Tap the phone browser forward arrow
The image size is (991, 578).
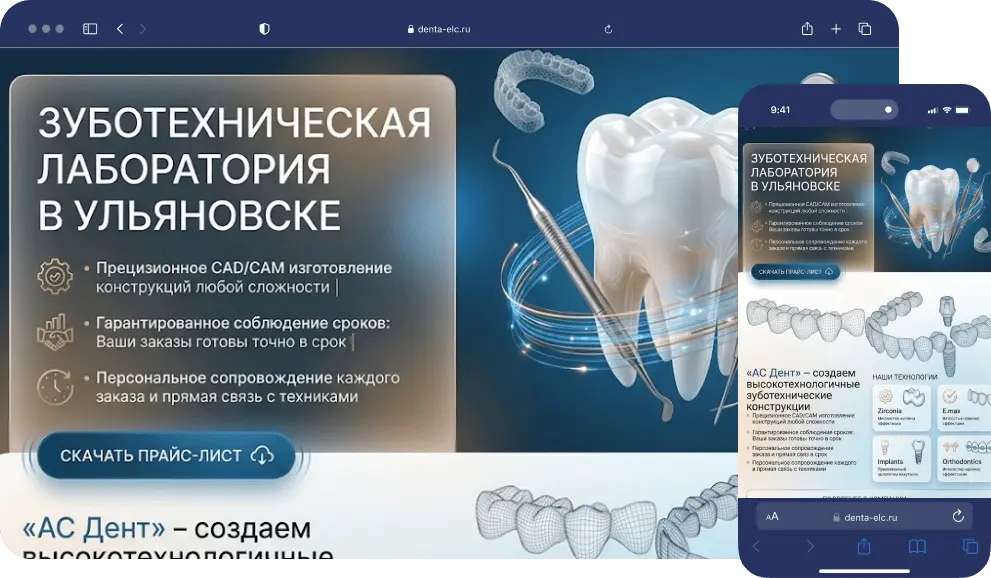[x=810, y=546]
